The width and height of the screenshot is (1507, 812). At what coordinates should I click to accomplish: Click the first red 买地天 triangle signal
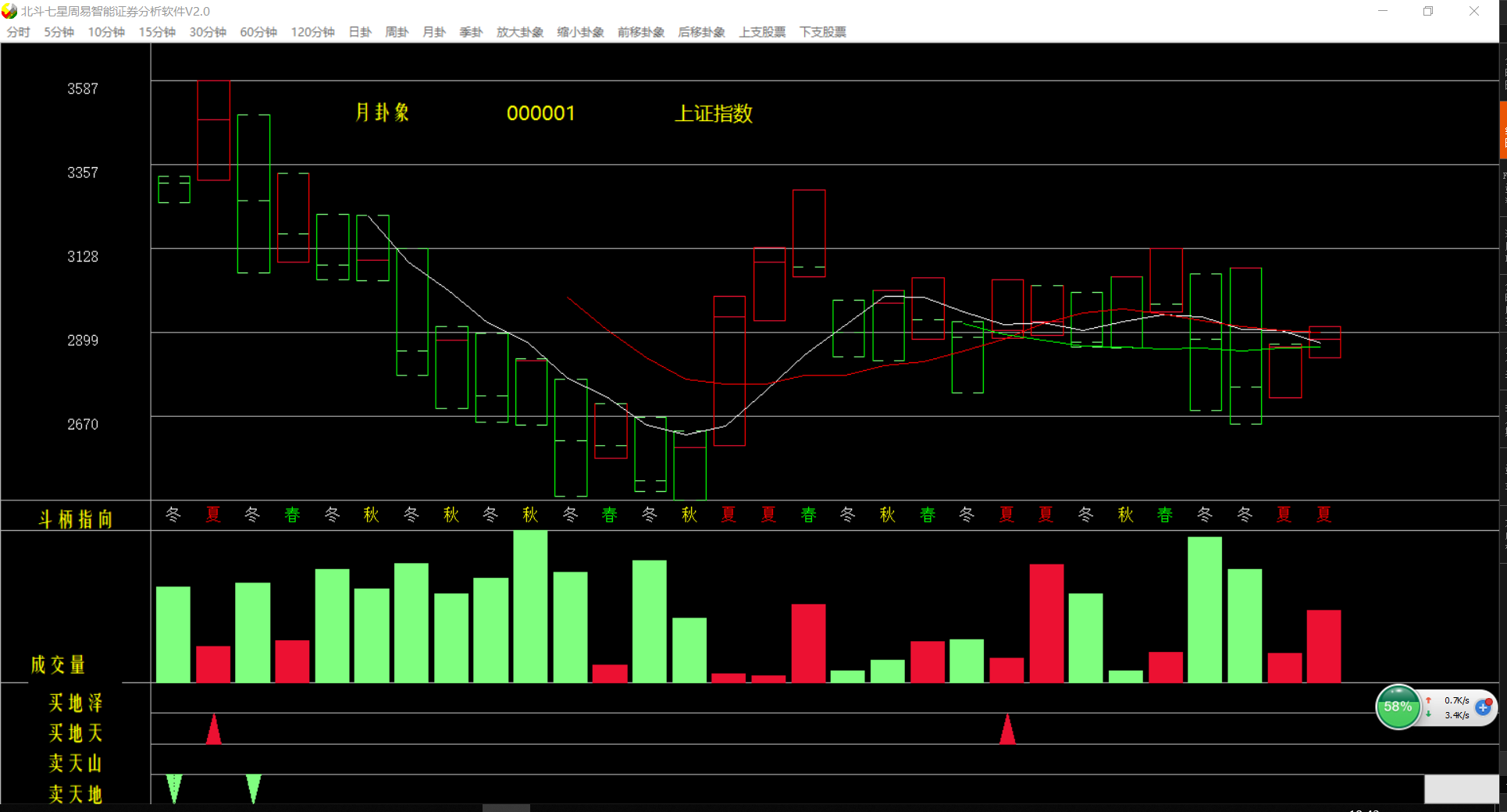(213, 728)
